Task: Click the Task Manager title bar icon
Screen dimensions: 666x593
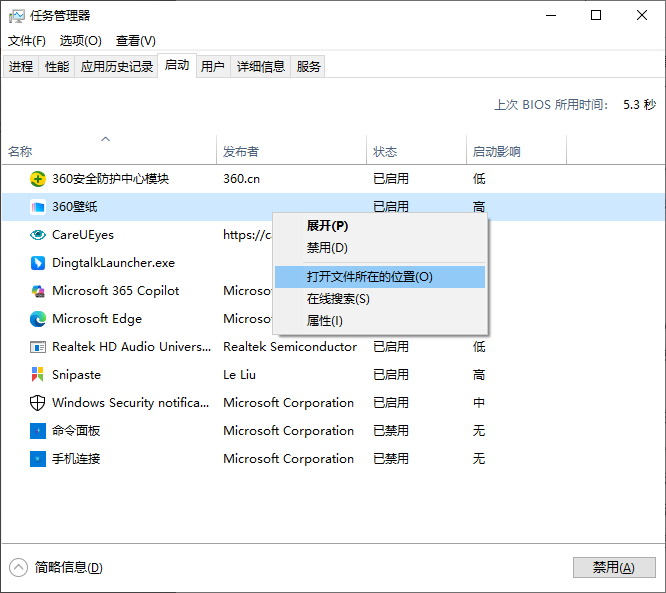Action: [x=17, y=16]
